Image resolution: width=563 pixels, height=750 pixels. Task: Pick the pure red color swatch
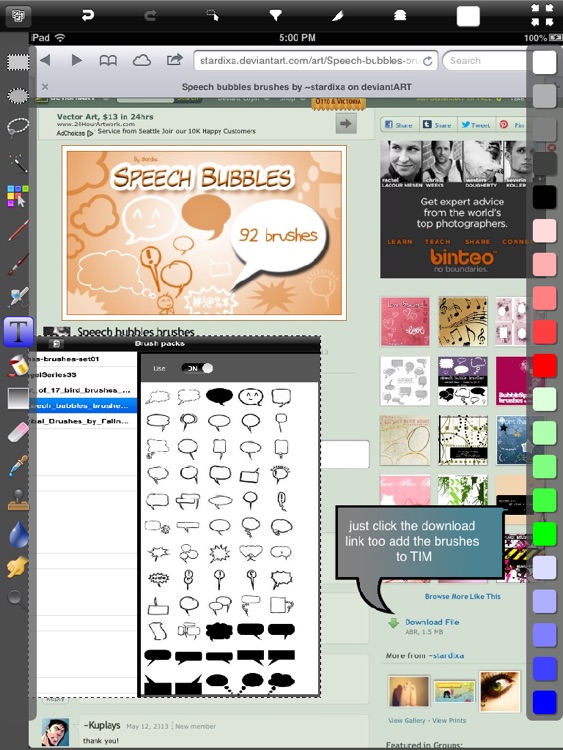pyautogui.click(x=544, y=365)
